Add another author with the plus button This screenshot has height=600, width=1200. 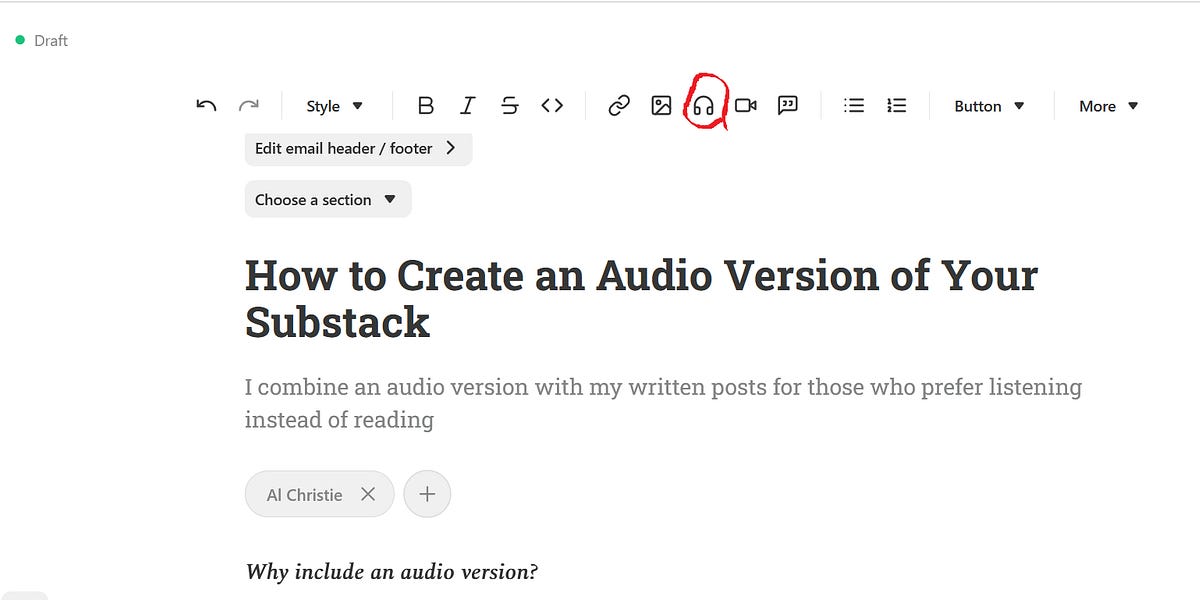[x=427, y=493]
